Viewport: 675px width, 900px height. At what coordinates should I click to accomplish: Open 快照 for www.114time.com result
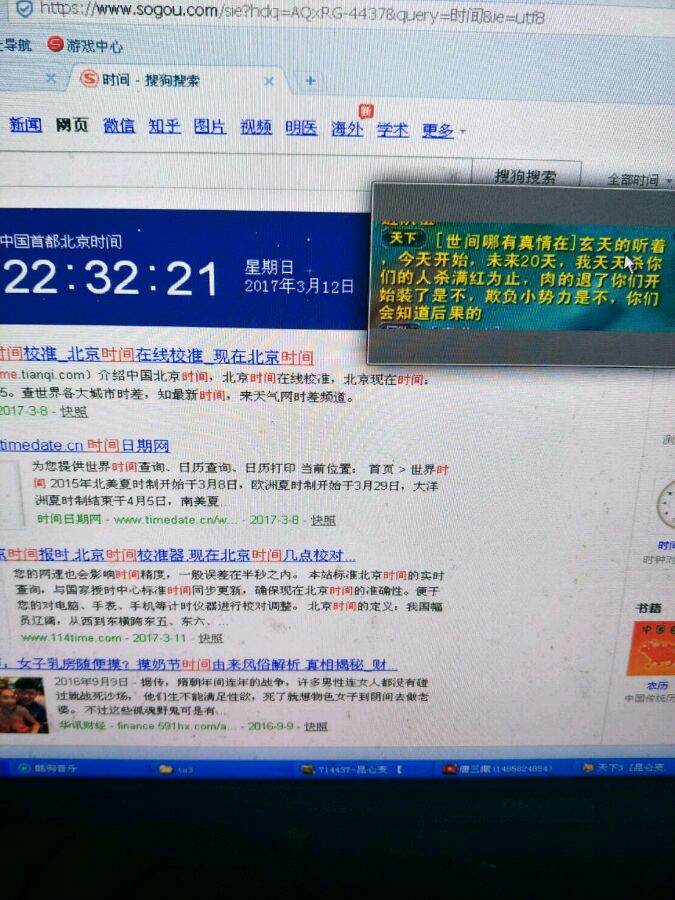point(210,638)
